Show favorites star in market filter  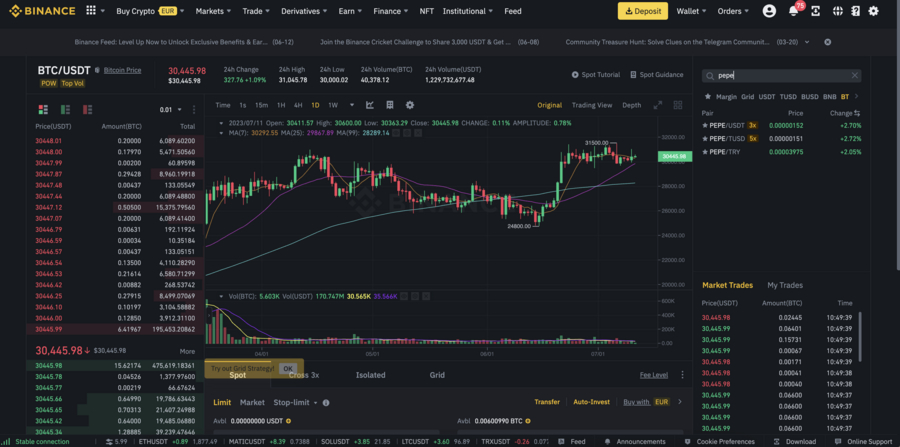click(708, 97)
